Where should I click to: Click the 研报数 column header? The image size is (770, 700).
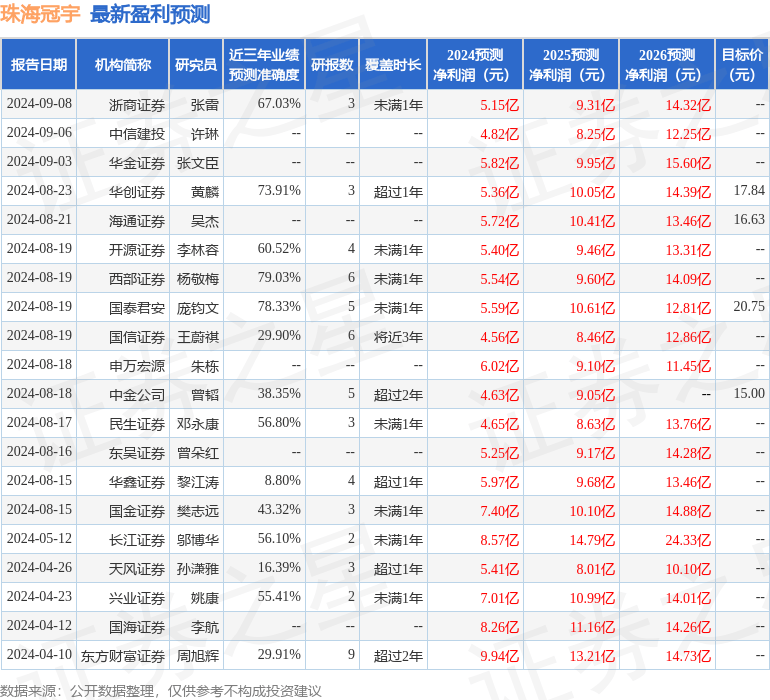tap(332, 64)
